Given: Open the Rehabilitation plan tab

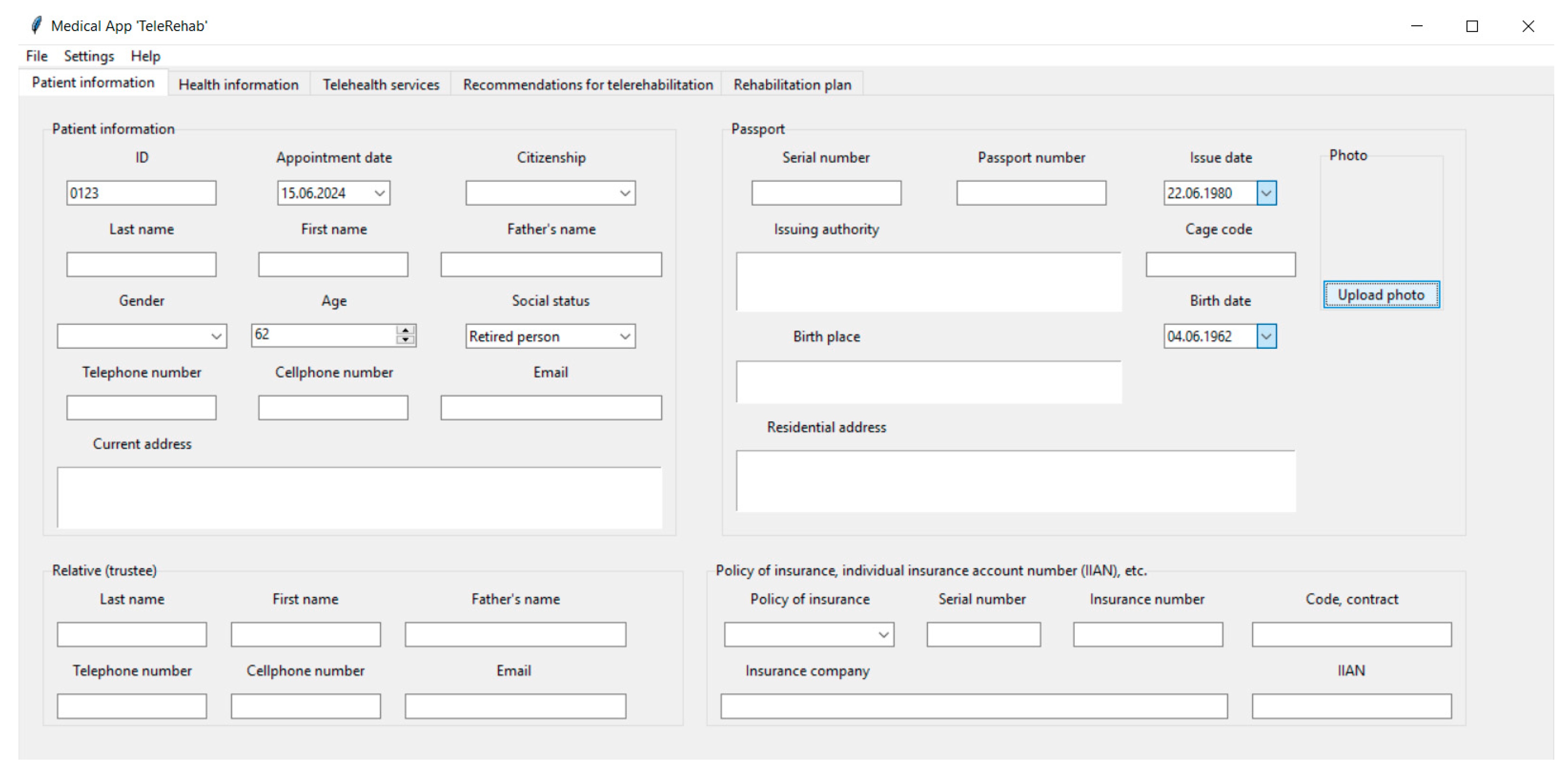Looking at the screenshot, I should (x=792, y=84).
